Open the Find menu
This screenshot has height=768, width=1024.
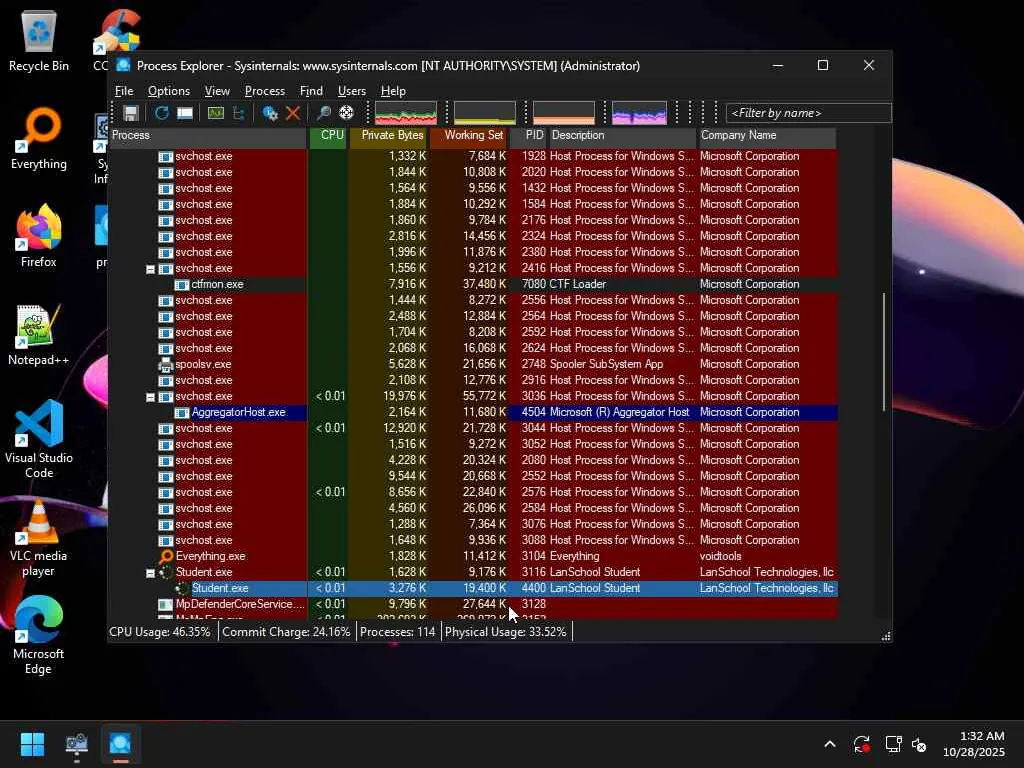(x=311, y=91)
